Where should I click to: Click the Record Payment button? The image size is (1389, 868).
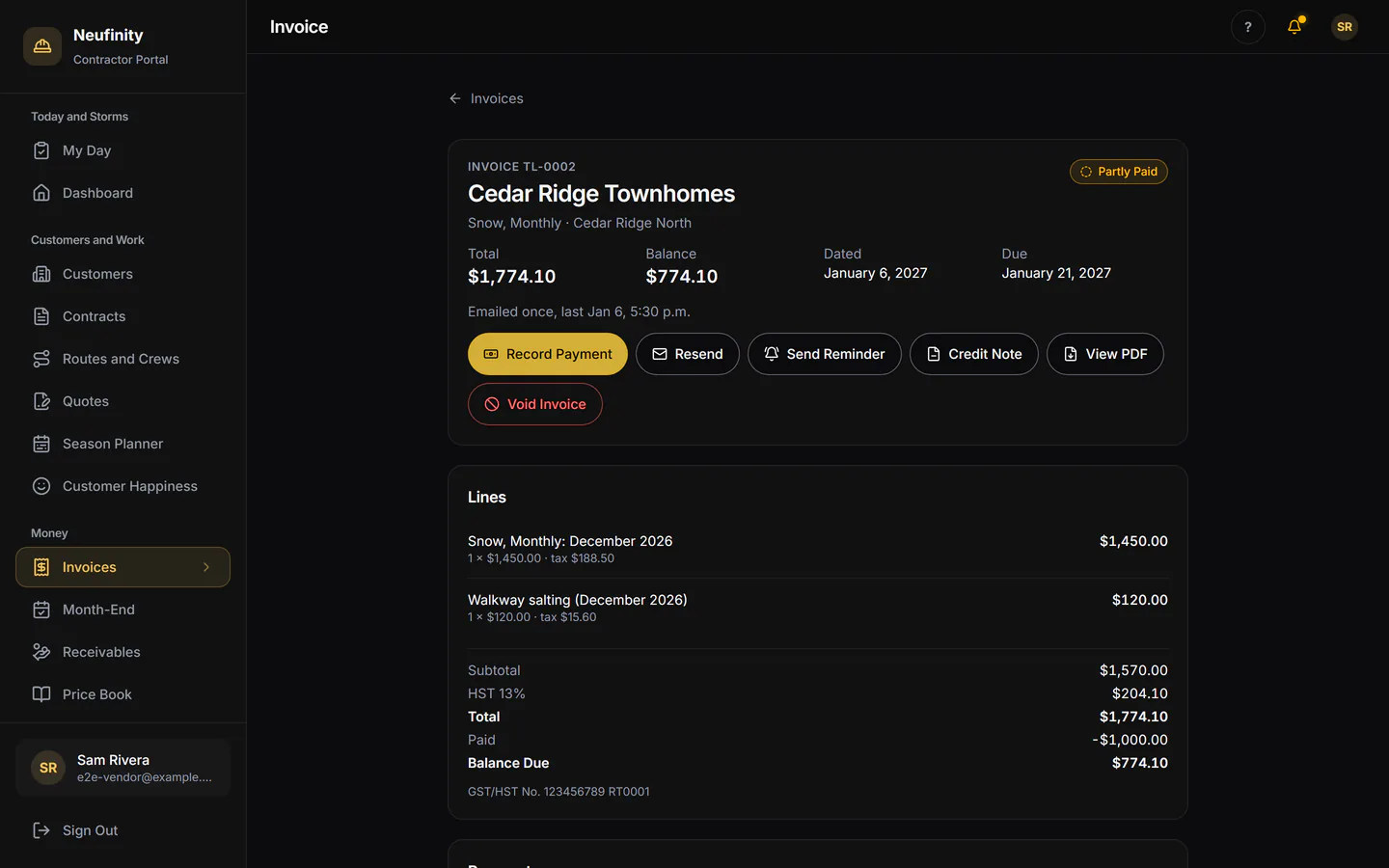548,354
